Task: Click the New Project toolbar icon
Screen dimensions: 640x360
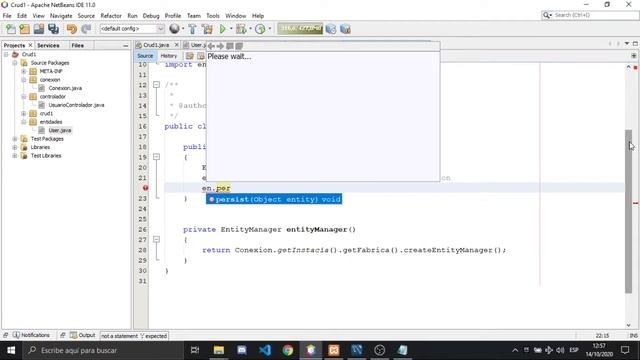Action: 24,29
